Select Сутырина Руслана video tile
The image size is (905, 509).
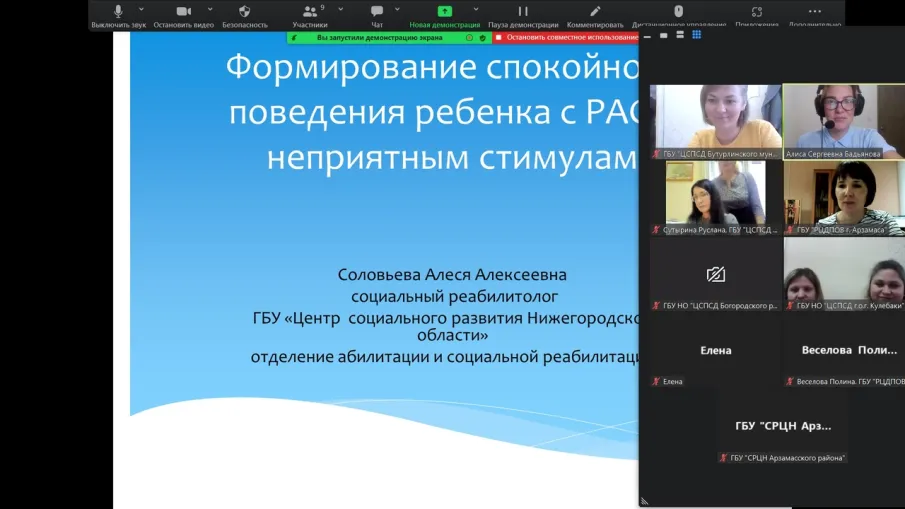[716, 198]
